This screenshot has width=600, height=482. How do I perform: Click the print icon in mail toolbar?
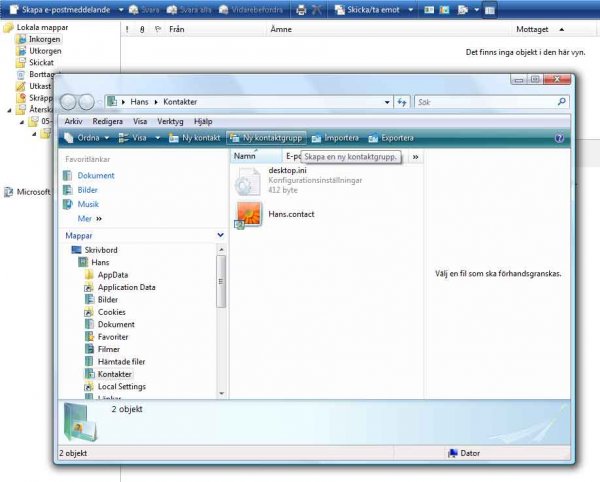(x=301, y=9)
